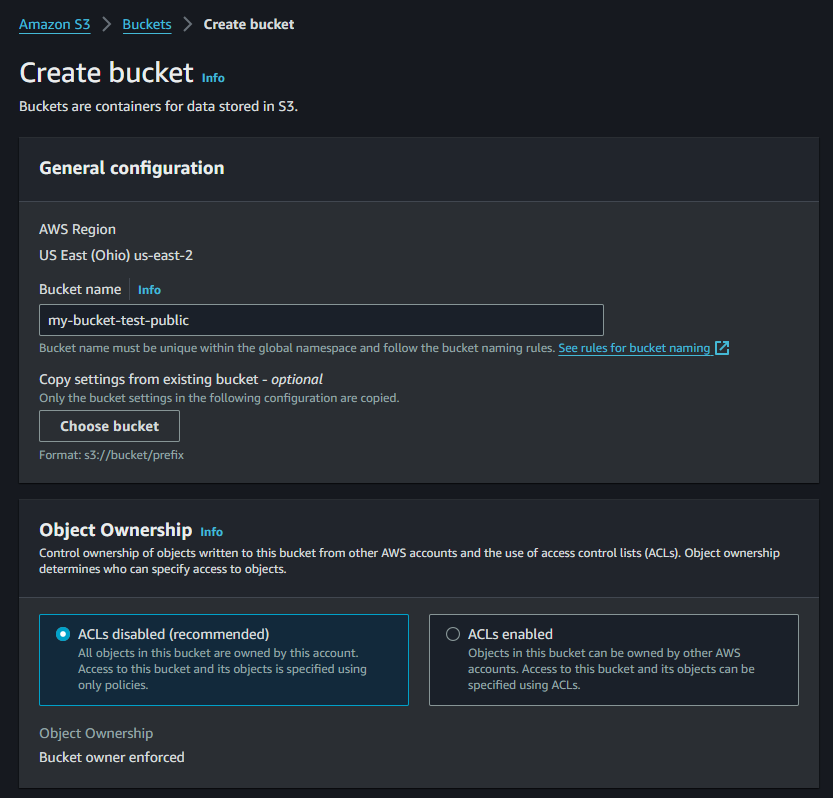Click the Create bucket breadcrumb item
The width and height of the screenshot is (833, 798).
tap(249, 24)
